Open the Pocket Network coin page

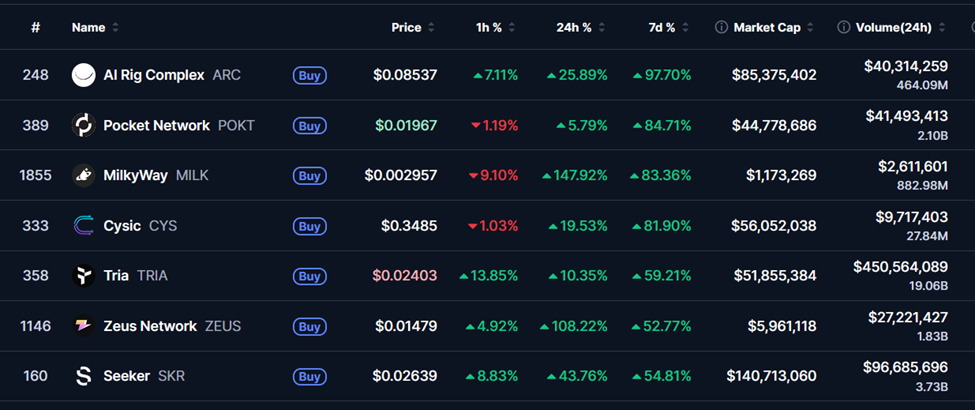click(x=156, y=125)
